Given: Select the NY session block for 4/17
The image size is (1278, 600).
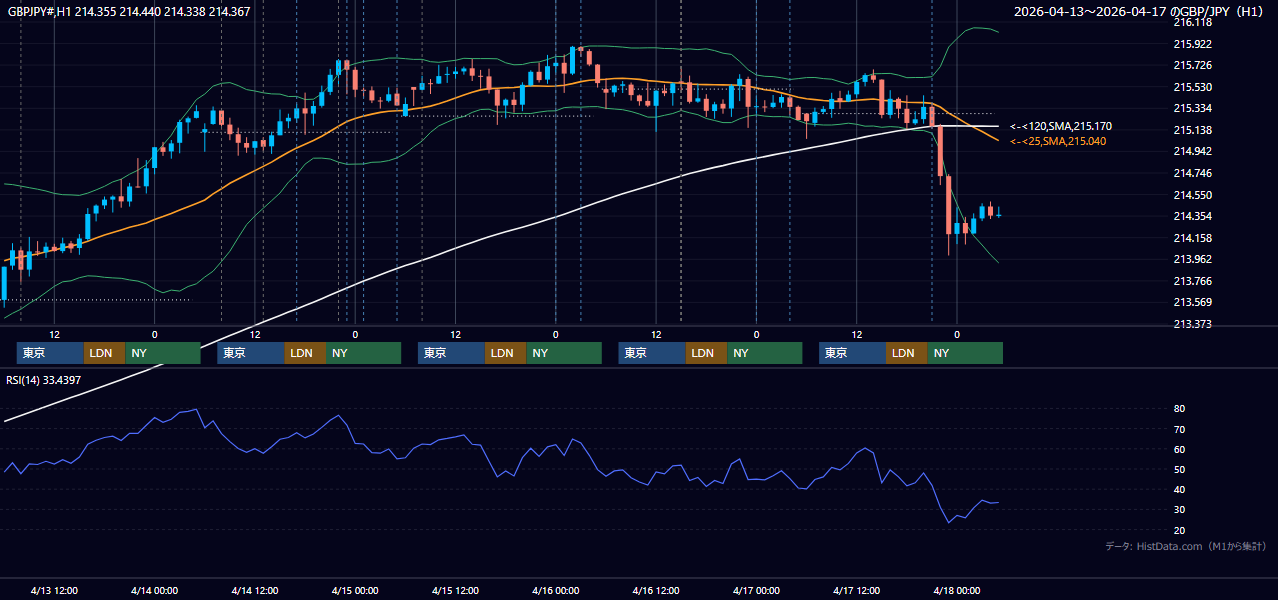Looking at the screenshot, I should (965, 353).
